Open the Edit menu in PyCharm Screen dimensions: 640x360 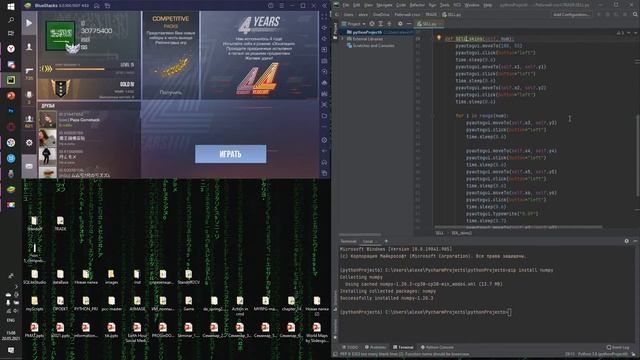[x=357, y=5]
